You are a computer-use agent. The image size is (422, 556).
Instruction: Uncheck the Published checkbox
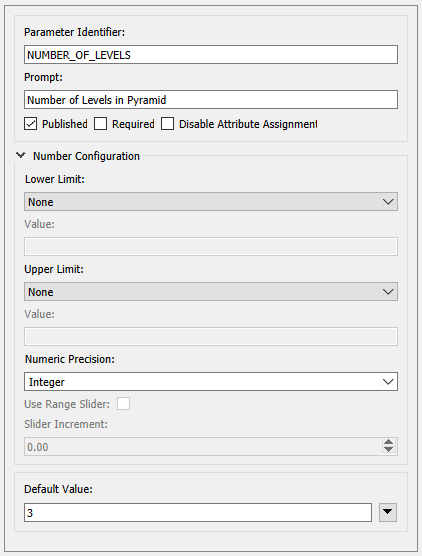pyautogui.click(x=30, y=124)
